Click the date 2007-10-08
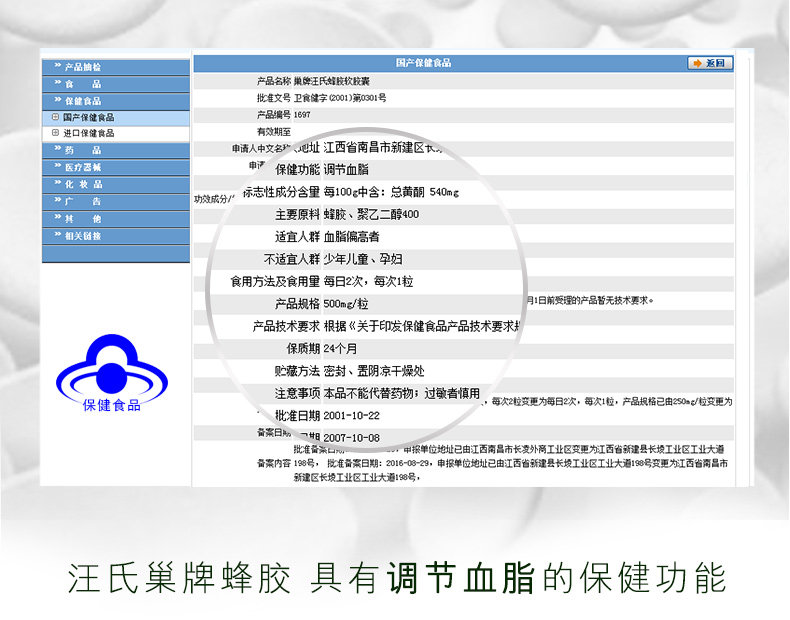790x620 pixels. [x=351, y=438]
